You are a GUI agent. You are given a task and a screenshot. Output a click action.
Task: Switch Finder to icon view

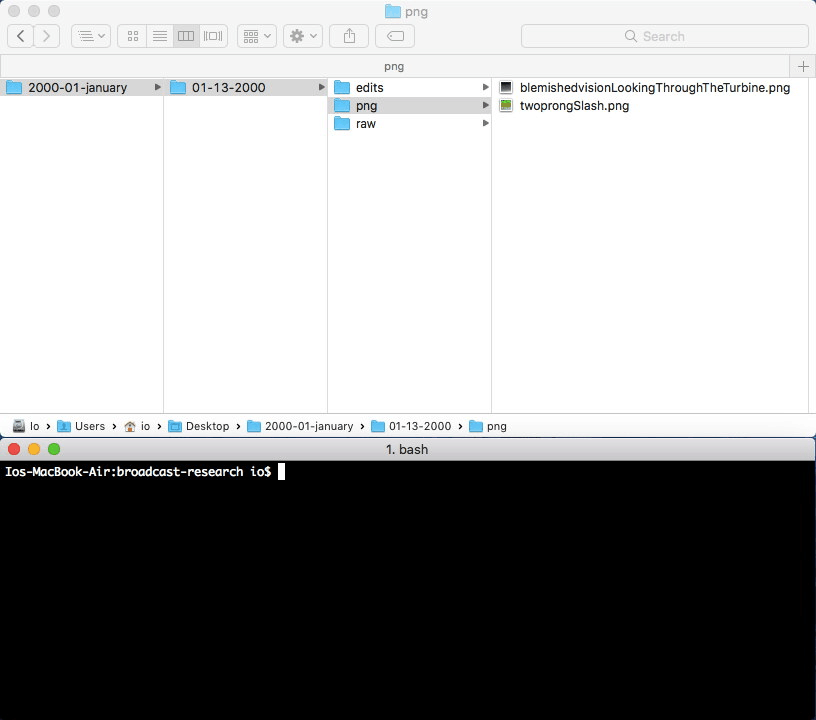(x=133, y=36)
